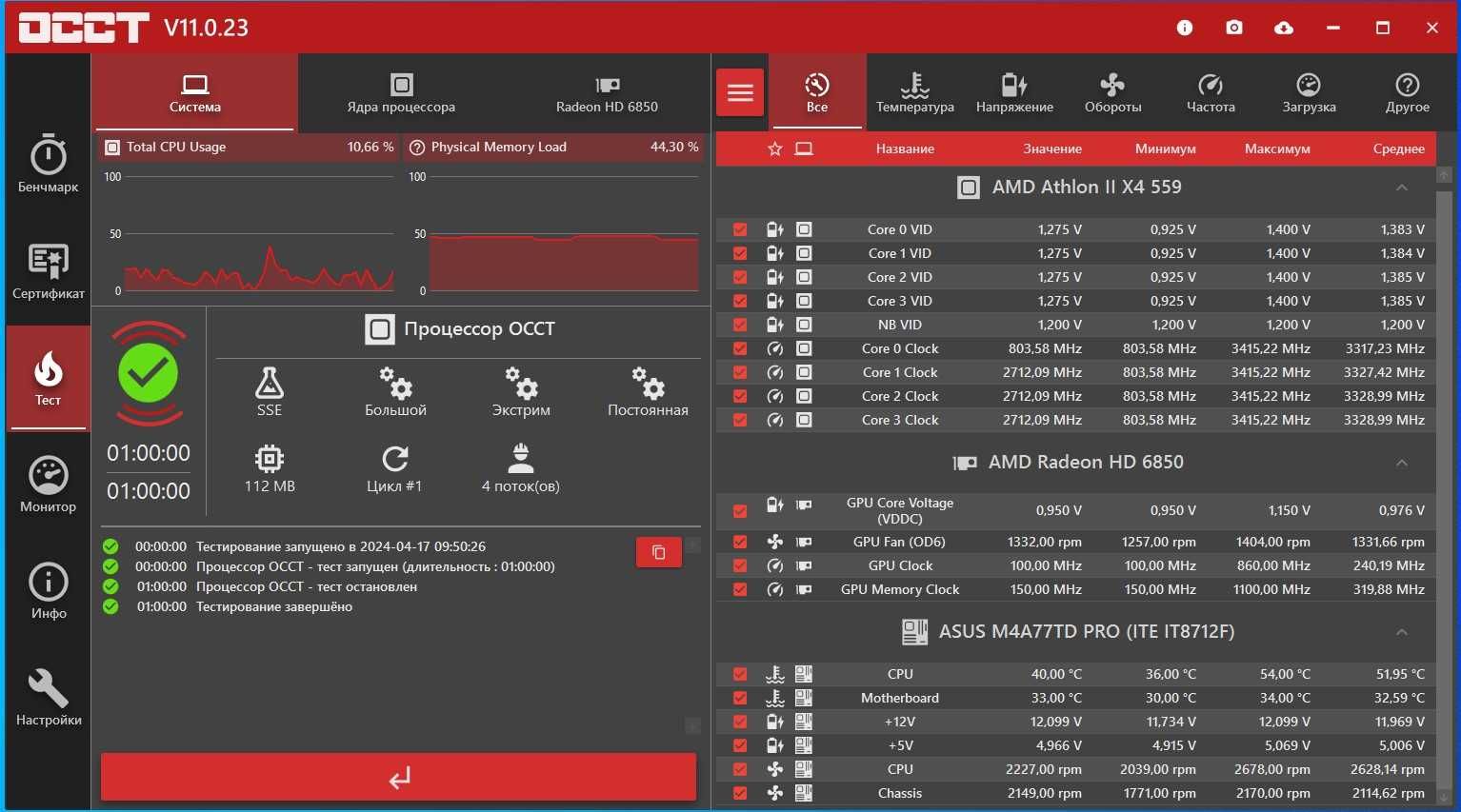Uncheck the NB VID sensor
1461x812 pixels.
[740, 325]
